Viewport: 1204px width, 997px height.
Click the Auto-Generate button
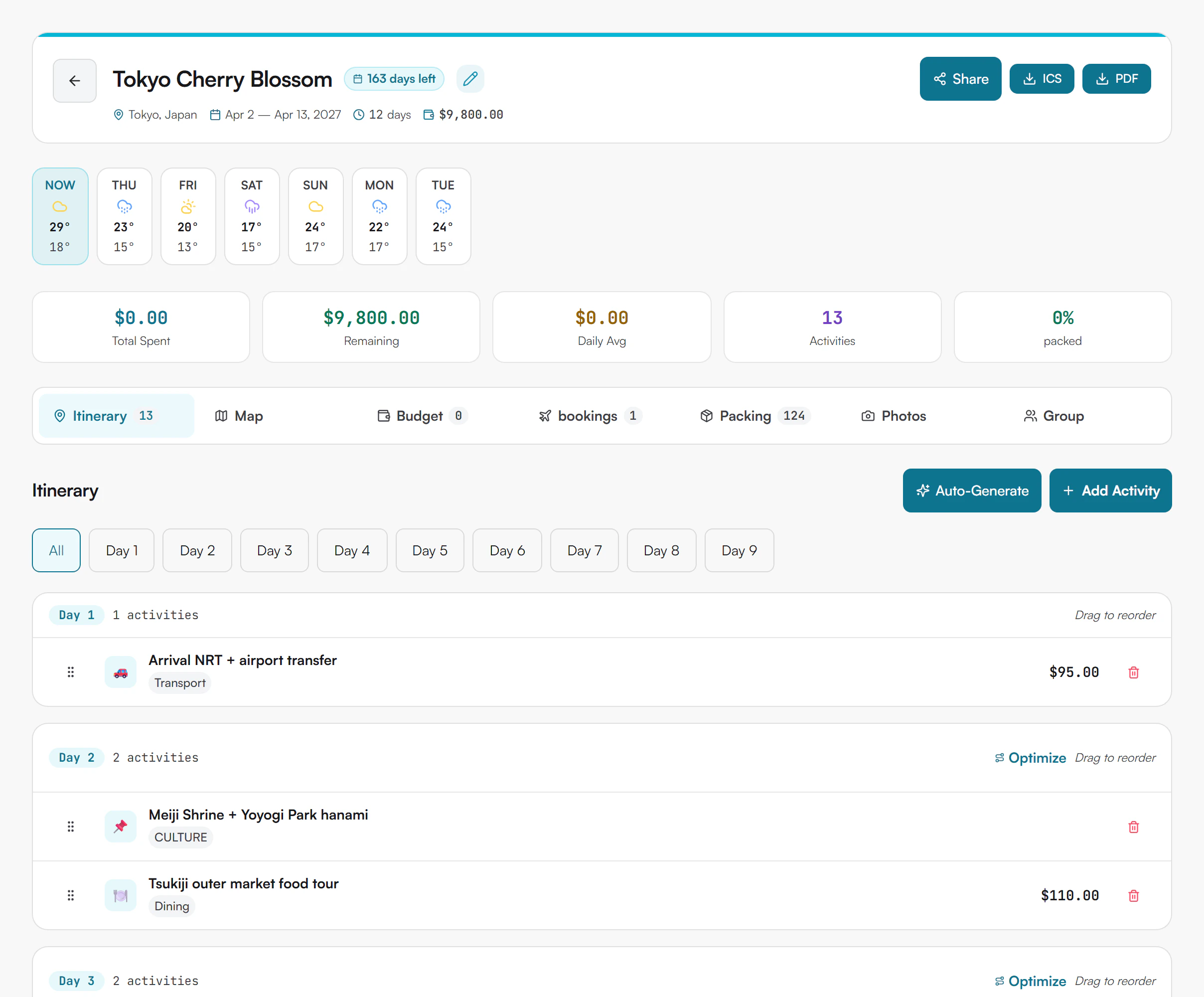[x=972, y=491]
